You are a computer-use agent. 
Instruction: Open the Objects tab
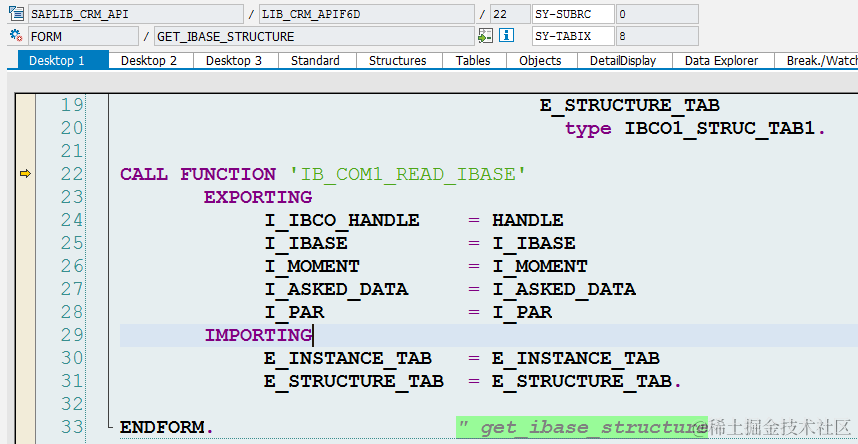(x=540, y=60)
